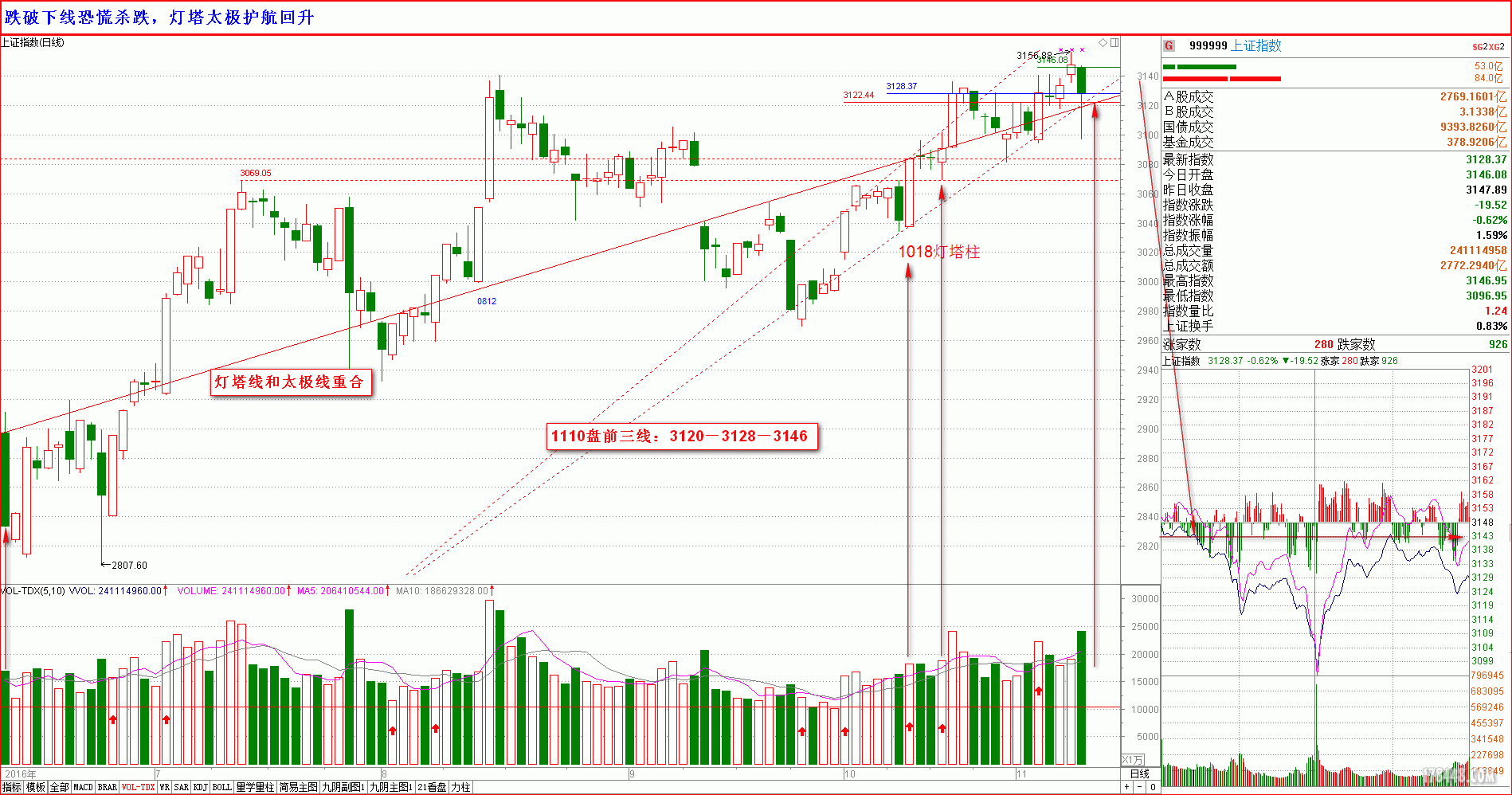Select the 全部 indicator tab

click(60, 787)
